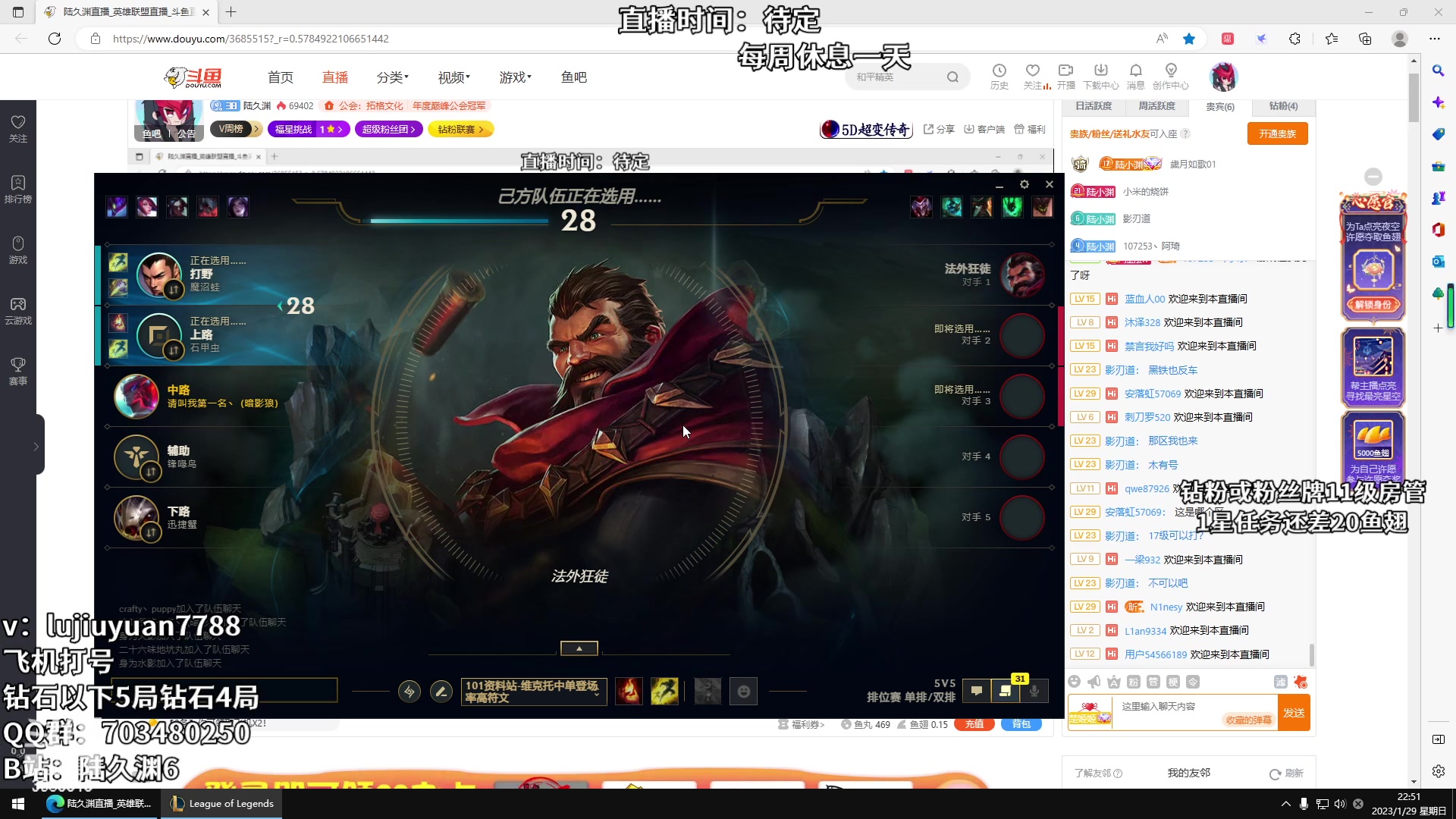Open 赛事 trophy in the left sidebar
The image size is (1456, 819).
click(x=18, y=372)
